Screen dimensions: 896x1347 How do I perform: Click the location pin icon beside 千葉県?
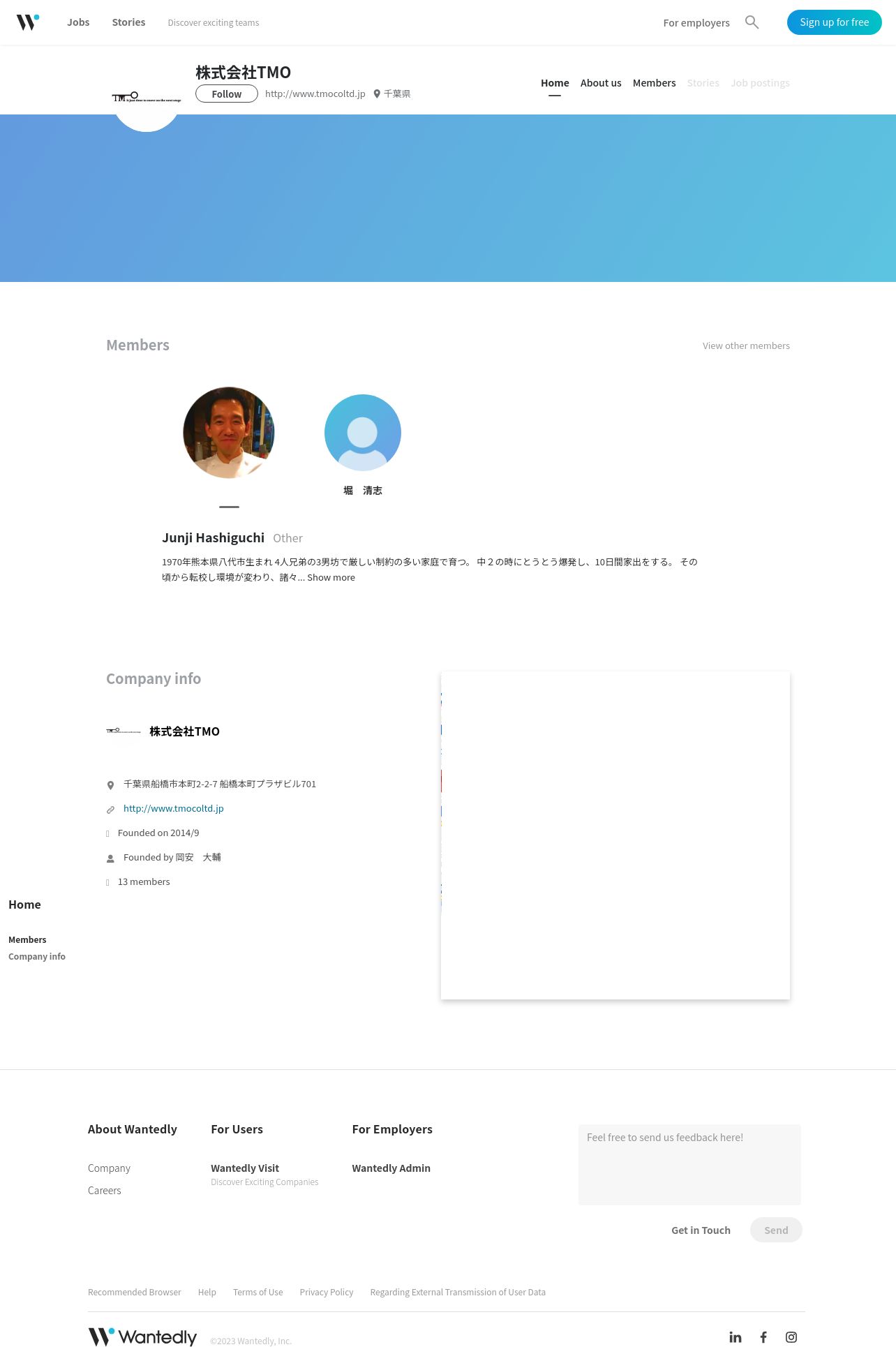tap(377, 94)
